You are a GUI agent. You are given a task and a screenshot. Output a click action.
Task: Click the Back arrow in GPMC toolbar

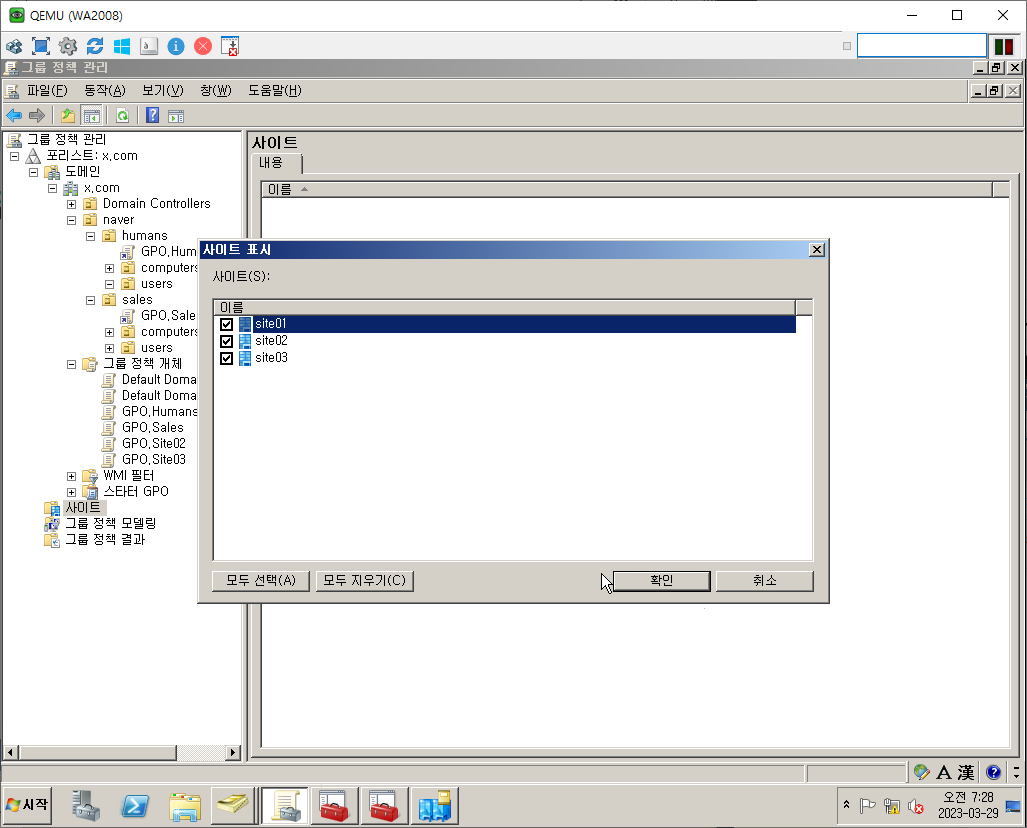pos(14,116)
